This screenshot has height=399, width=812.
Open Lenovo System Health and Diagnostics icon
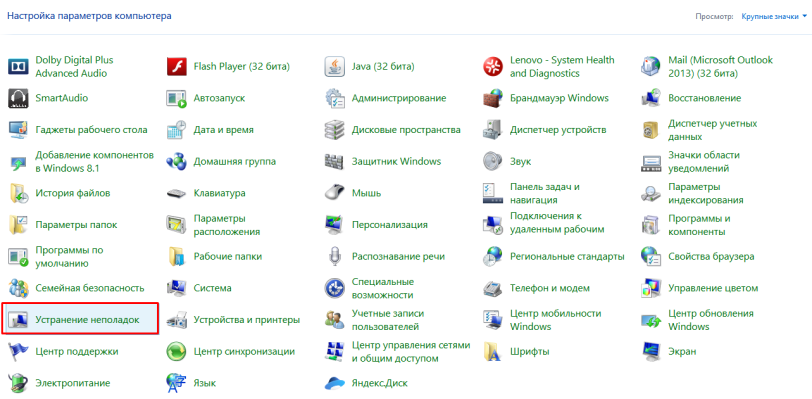coord(493,66)
